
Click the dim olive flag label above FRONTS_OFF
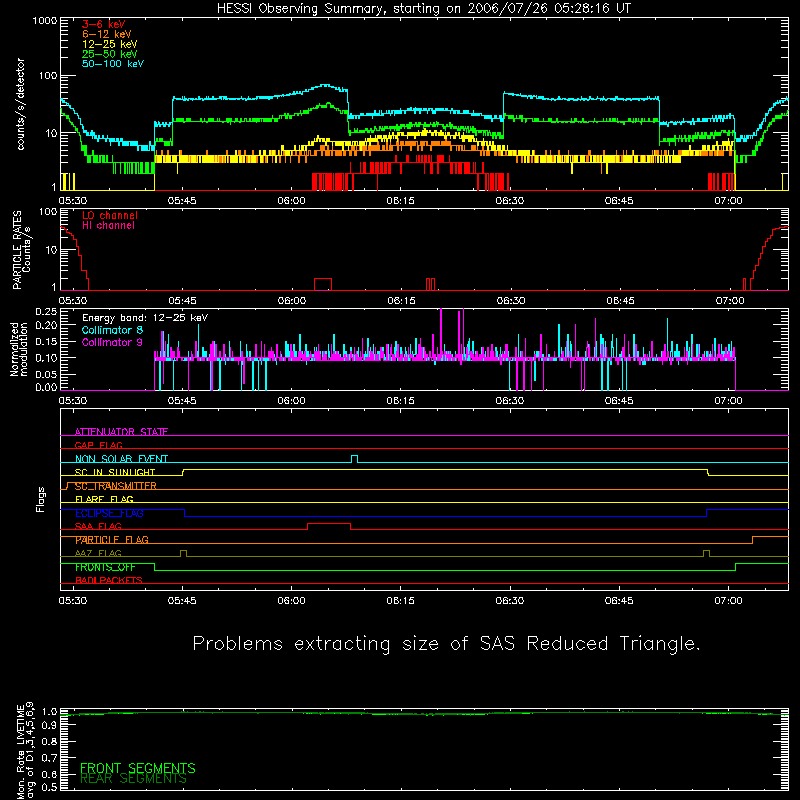click(x=98, y=553)
